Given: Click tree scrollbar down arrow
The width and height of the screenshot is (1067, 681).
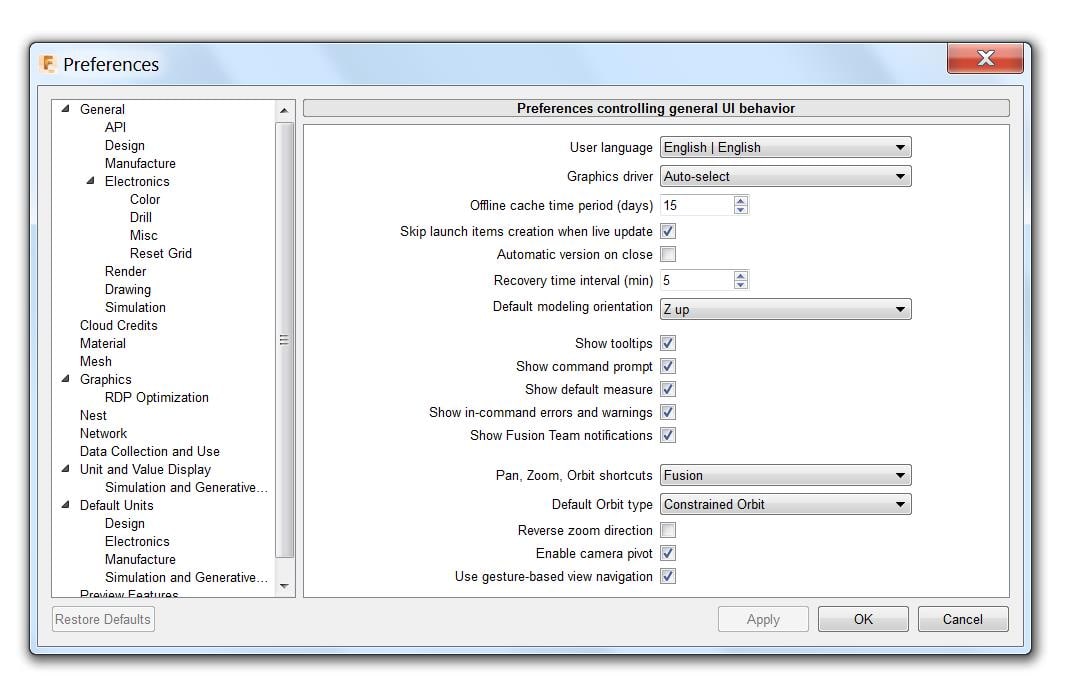Looking at the screenshot, I should (x=284, y=586).
